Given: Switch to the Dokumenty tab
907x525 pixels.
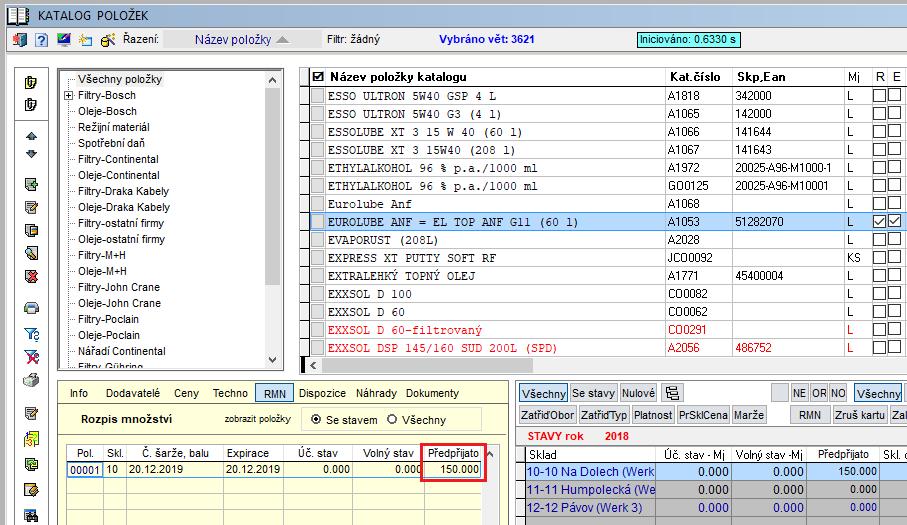Looking at the screenshot, I should 432,393.
